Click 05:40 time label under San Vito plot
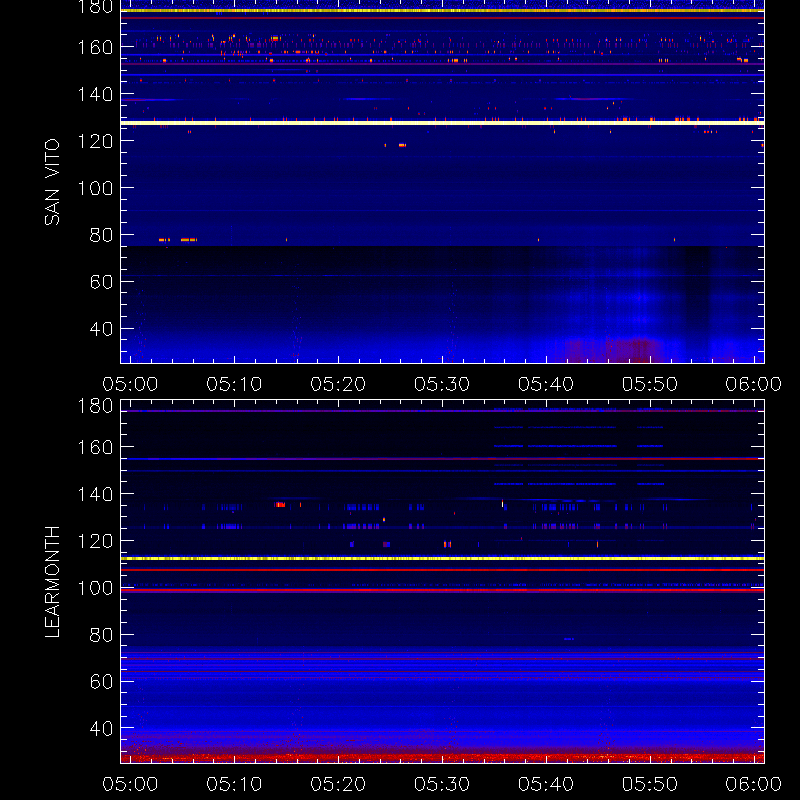 pyautogui.click(x=546, y=384)
